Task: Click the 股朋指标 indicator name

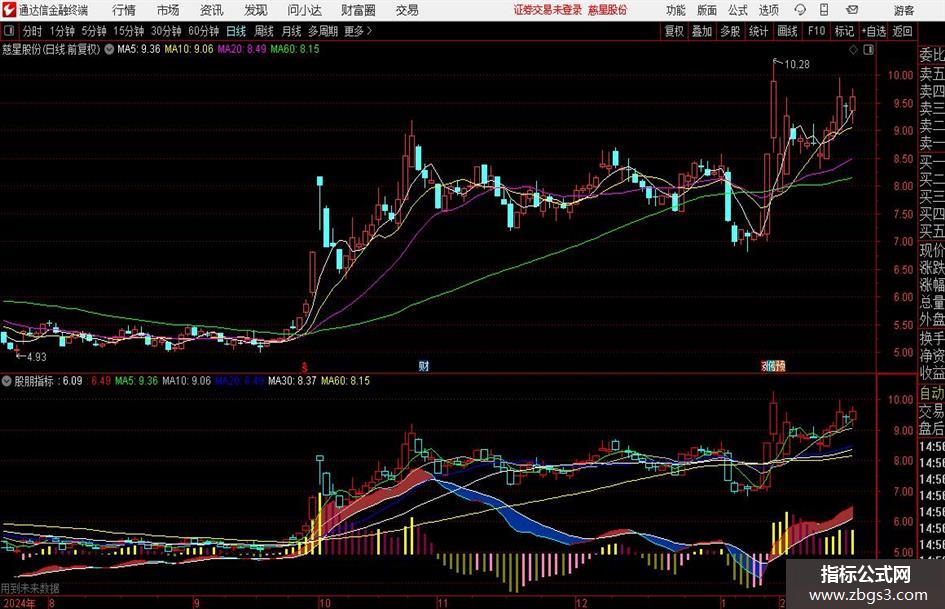Action: click(x=34, y=381)
